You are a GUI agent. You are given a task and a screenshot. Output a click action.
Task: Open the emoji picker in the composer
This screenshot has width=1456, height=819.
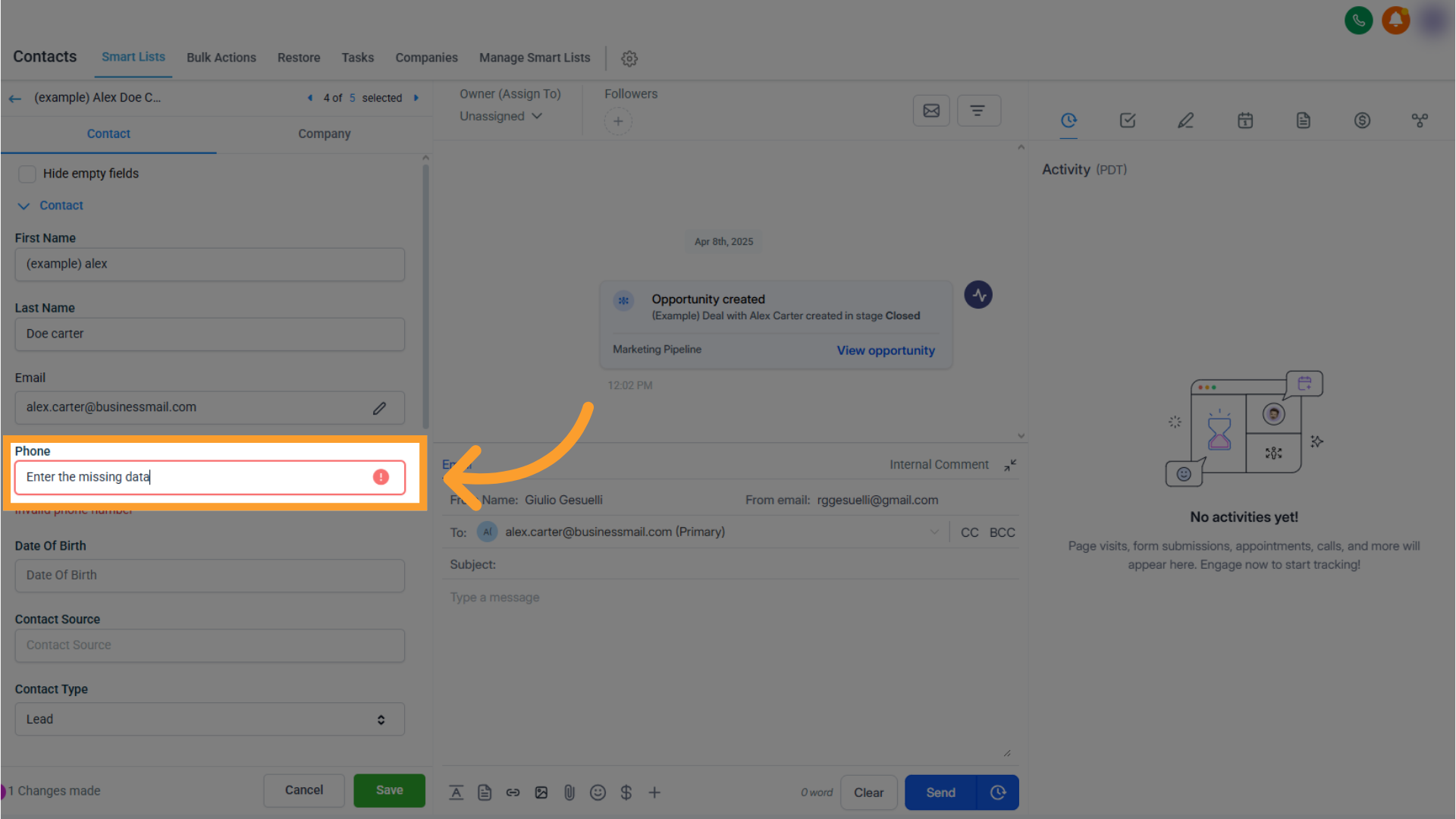[x=598, y=792]
